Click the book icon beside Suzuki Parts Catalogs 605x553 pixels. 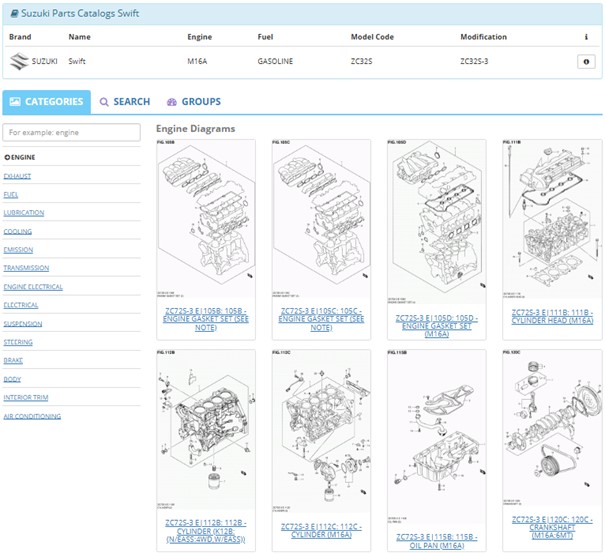coord(14,14)
